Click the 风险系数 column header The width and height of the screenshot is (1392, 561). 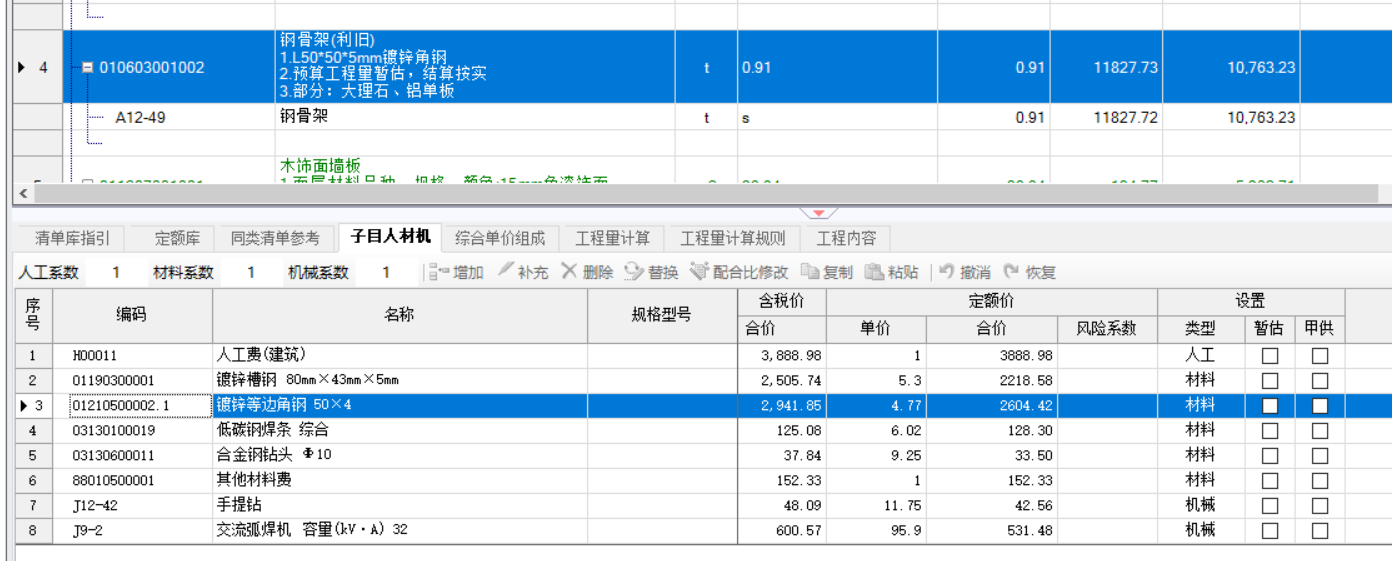click(x=1107, y=329)
